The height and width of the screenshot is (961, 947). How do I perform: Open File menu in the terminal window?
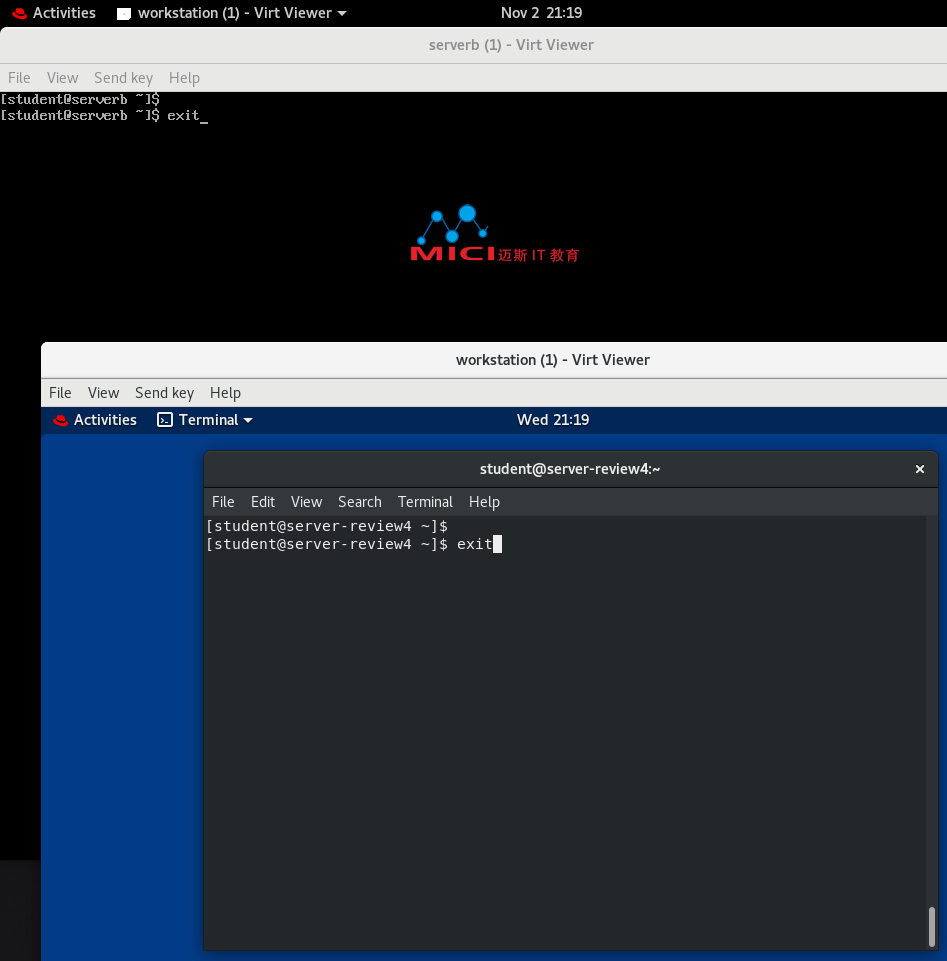coord(223,502)
